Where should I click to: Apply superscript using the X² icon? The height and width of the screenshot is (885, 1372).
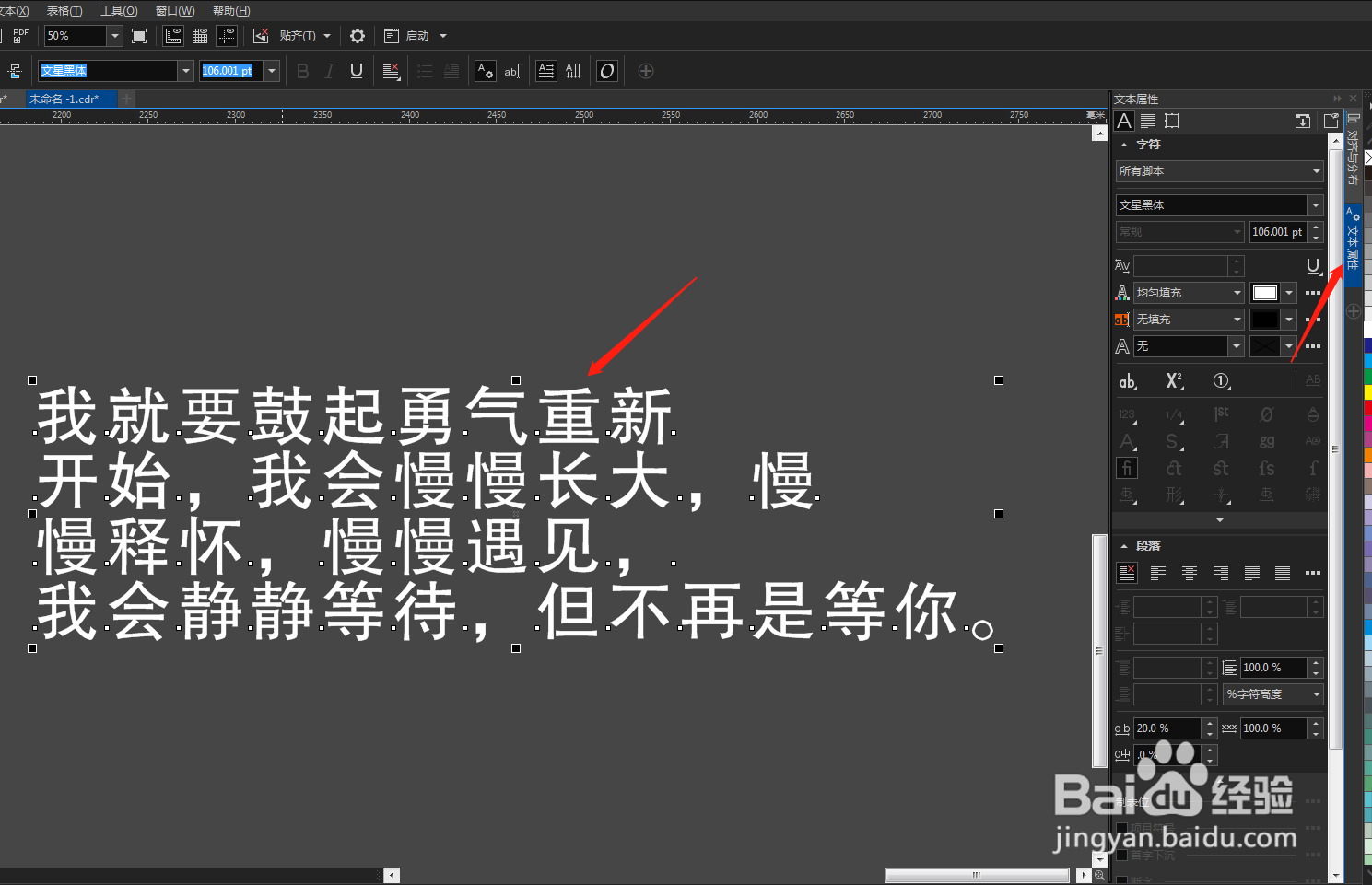(1174, 380)
